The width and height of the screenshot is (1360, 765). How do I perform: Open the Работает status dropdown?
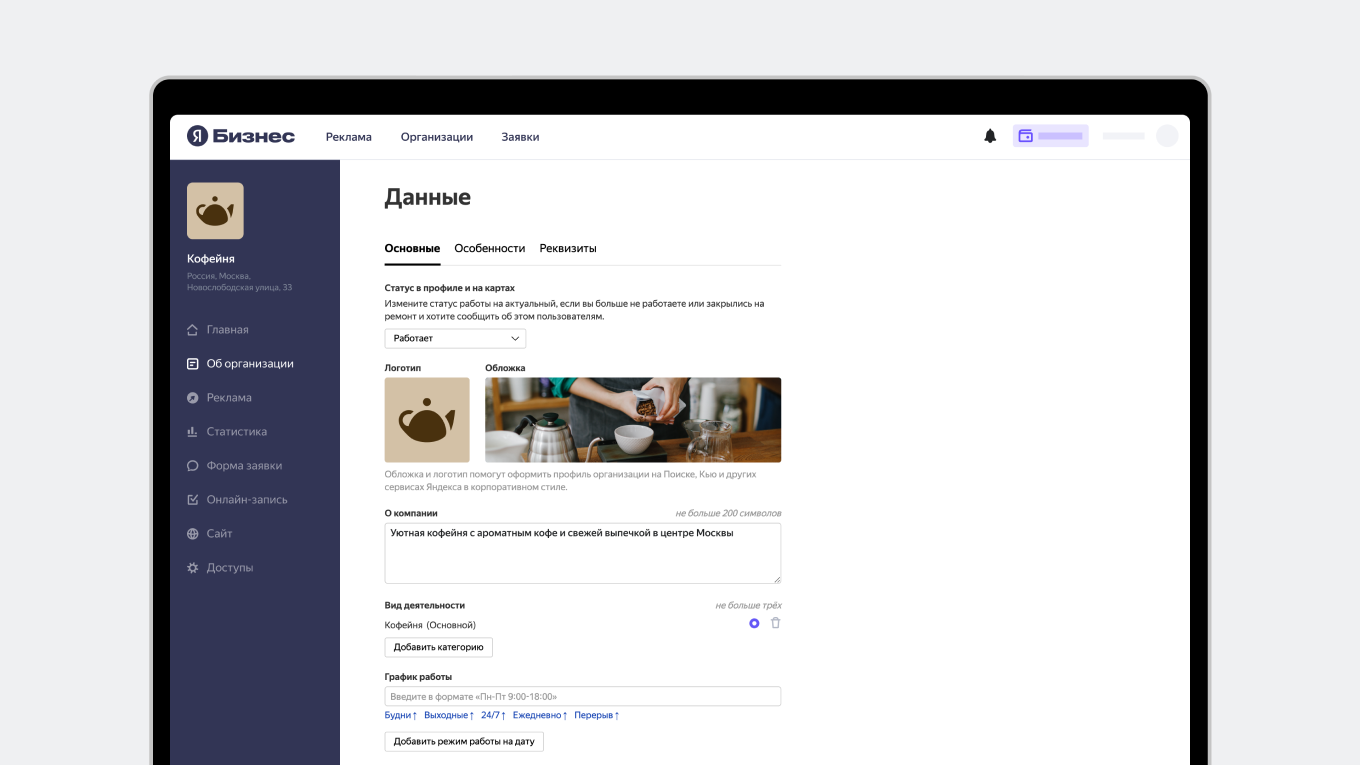(455, 338)
